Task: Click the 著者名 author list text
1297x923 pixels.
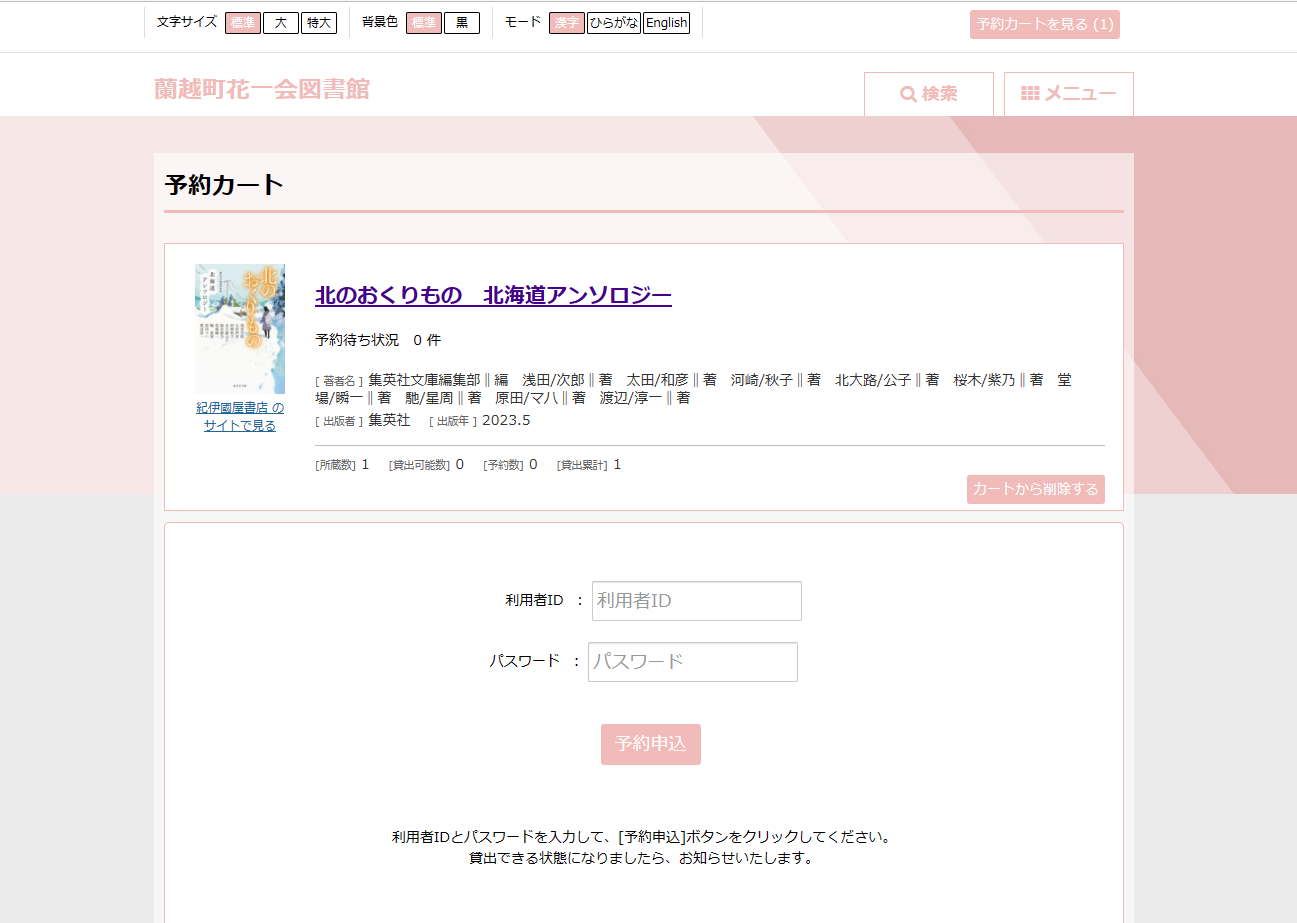Action: [693, 389]
